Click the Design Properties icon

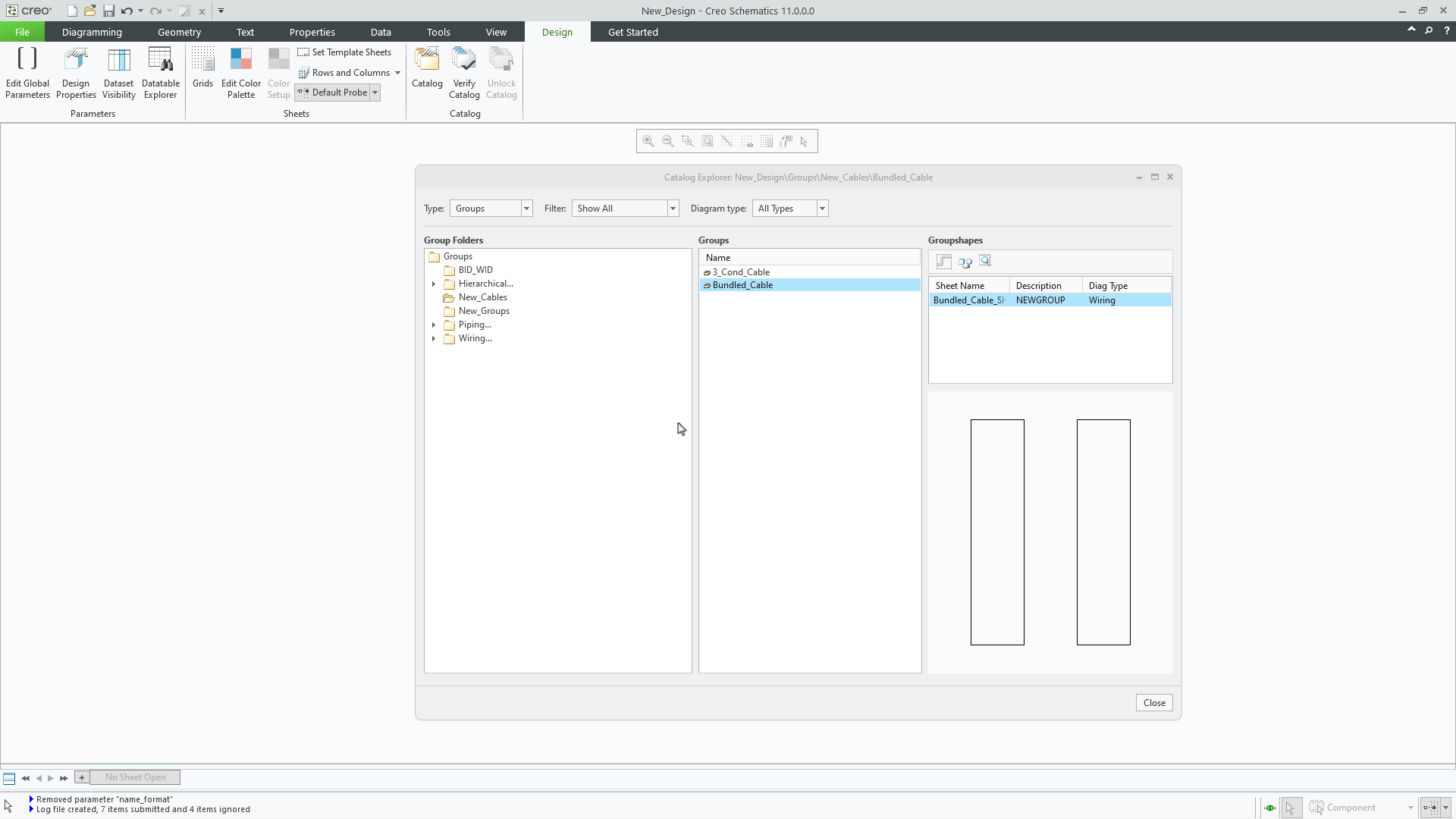[75, 72]
